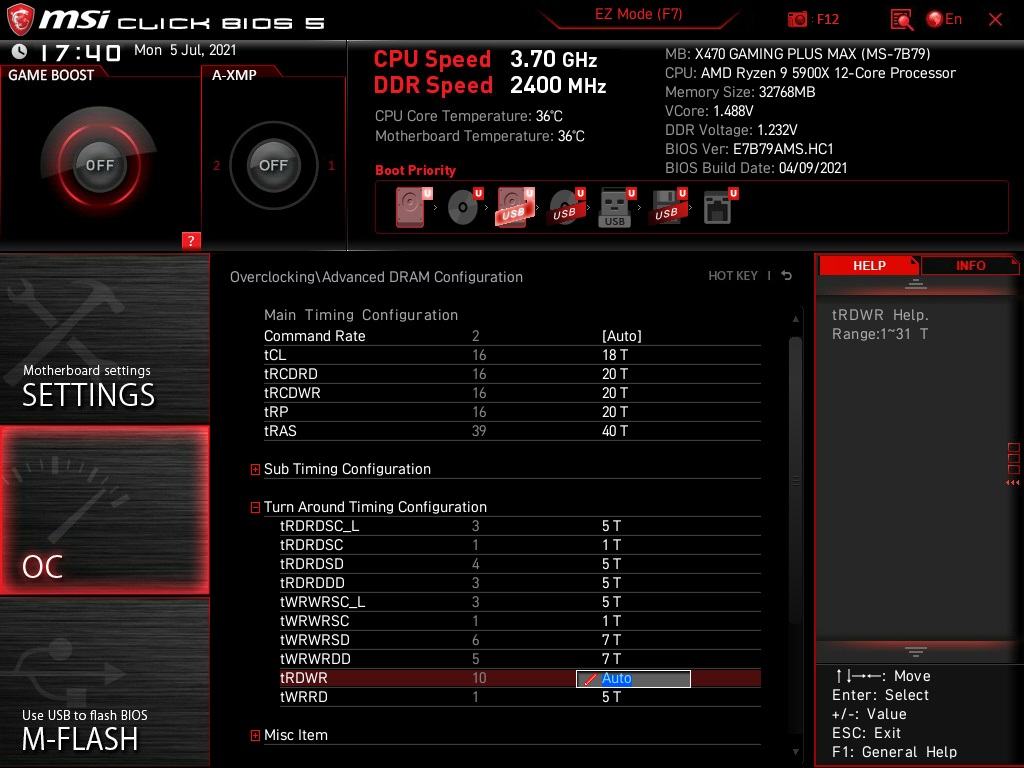1024x768 pixels.
Task: Open the red question mark help icon
Action: tap(191, 240)
